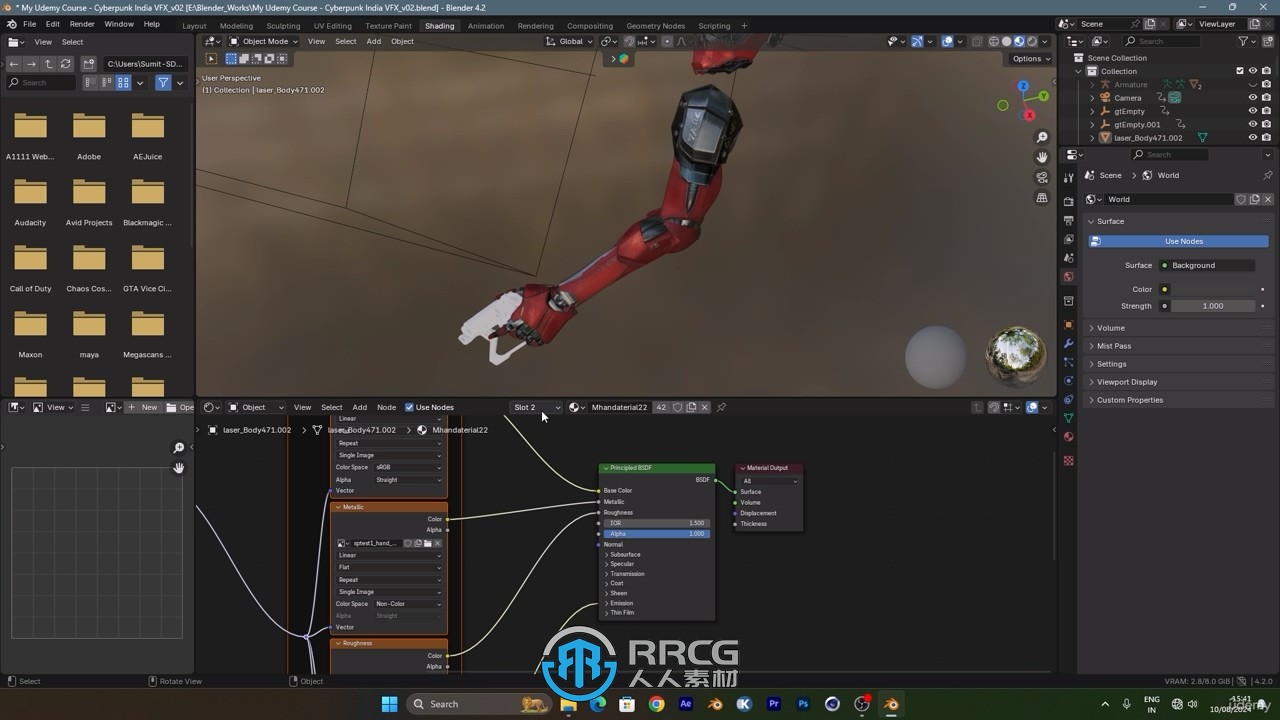Select wireframe viewport shading icon

point(994,42)
